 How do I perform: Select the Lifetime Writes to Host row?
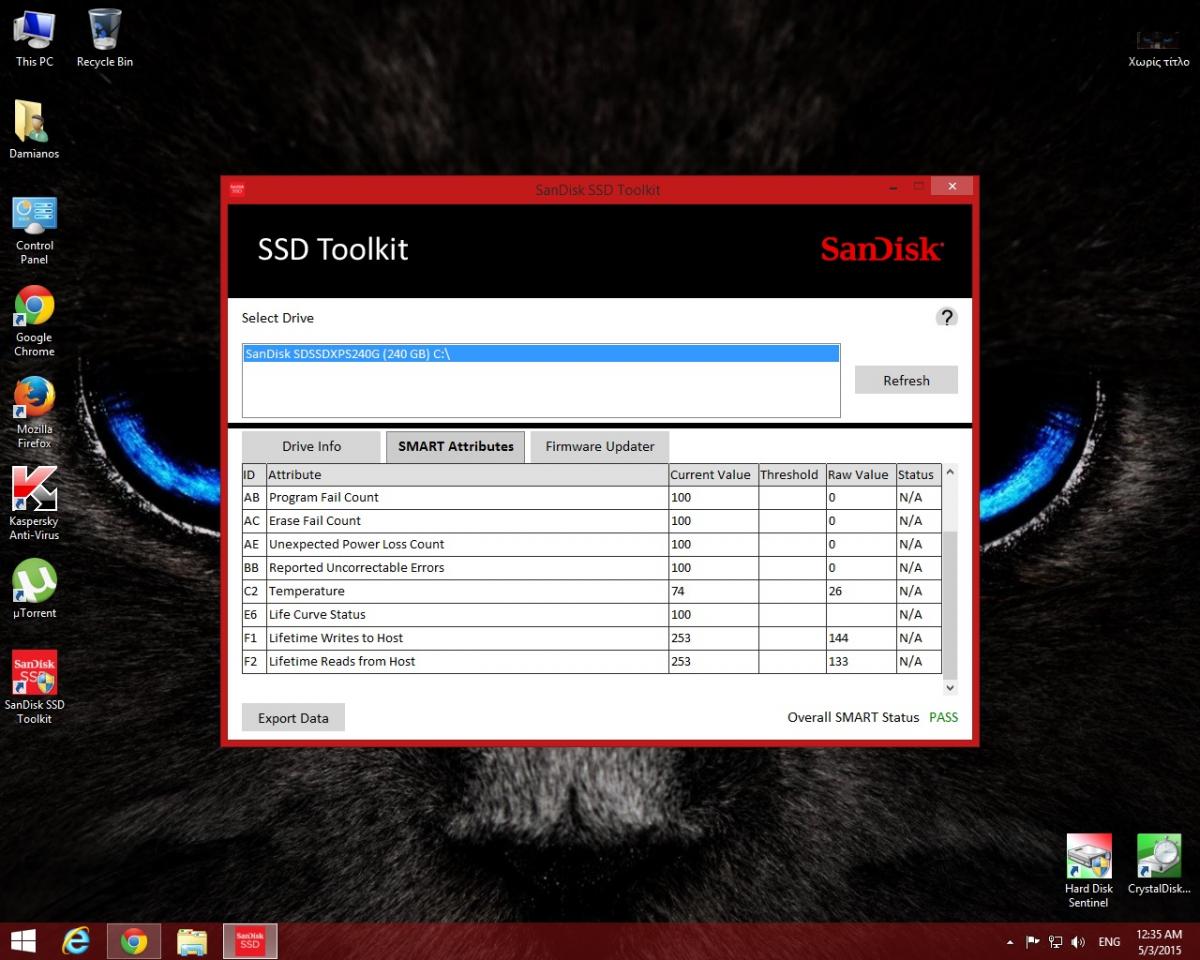click(x=591, y=638)
